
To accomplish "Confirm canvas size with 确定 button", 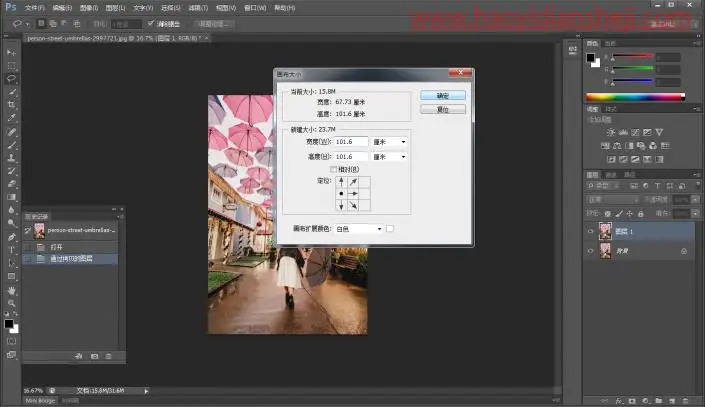I will coord(443,95).
